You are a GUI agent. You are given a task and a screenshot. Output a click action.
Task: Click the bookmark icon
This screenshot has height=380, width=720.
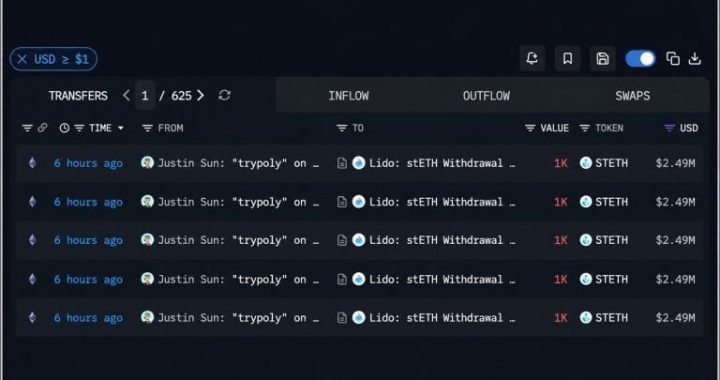click(x=568, y=58)
